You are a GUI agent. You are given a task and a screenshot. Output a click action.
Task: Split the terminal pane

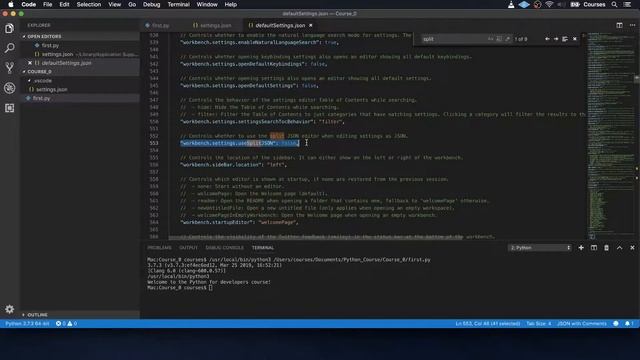pyautogui.click(x=594, y=248)
